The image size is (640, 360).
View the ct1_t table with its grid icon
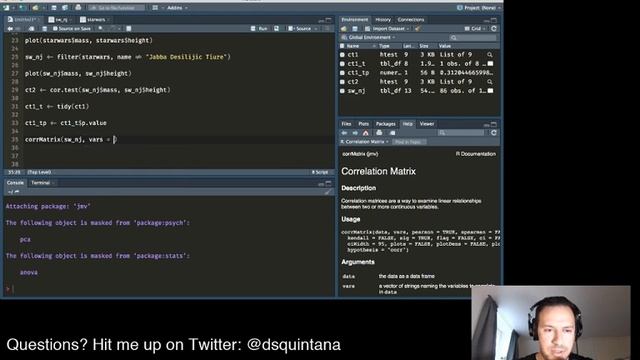click(490, 64)
